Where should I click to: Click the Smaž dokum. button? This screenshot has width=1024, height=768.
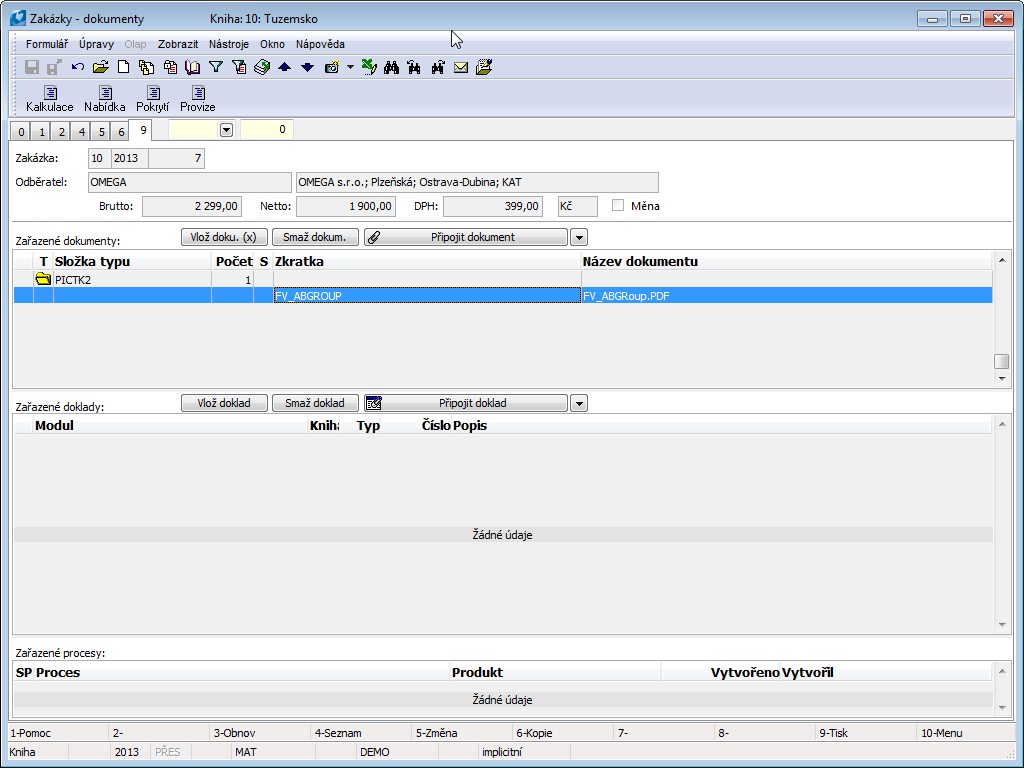point(315,237)
